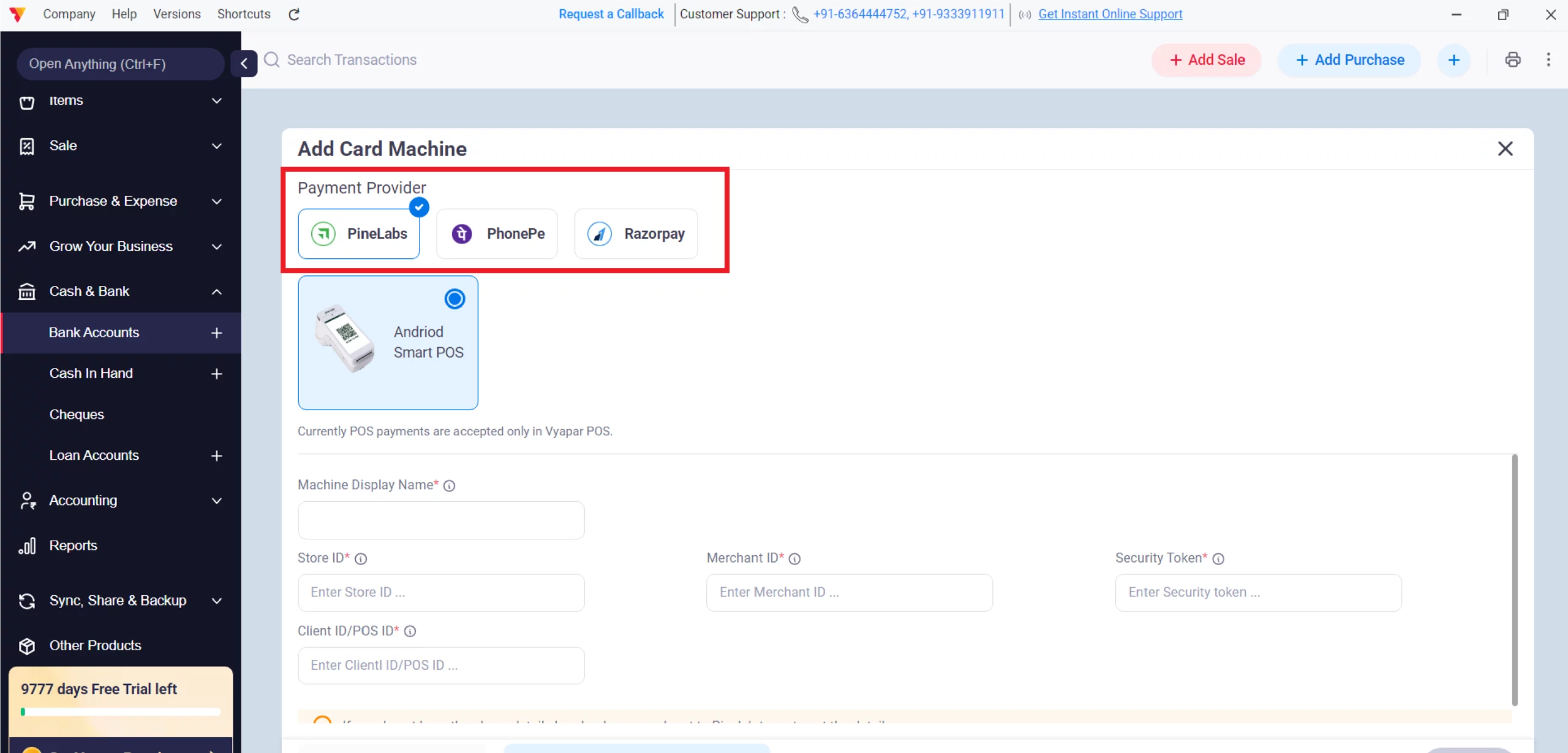The height and width of the screenshot is (753, 1568).
Task: Click the refresh icon in menu bar
Action: pyautogui.click(x=294, y=14)
